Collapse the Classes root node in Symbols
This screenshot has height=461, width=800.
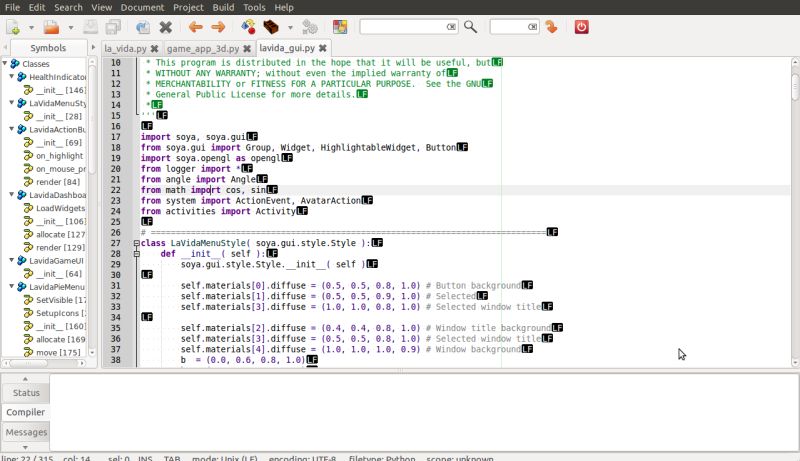5,64
